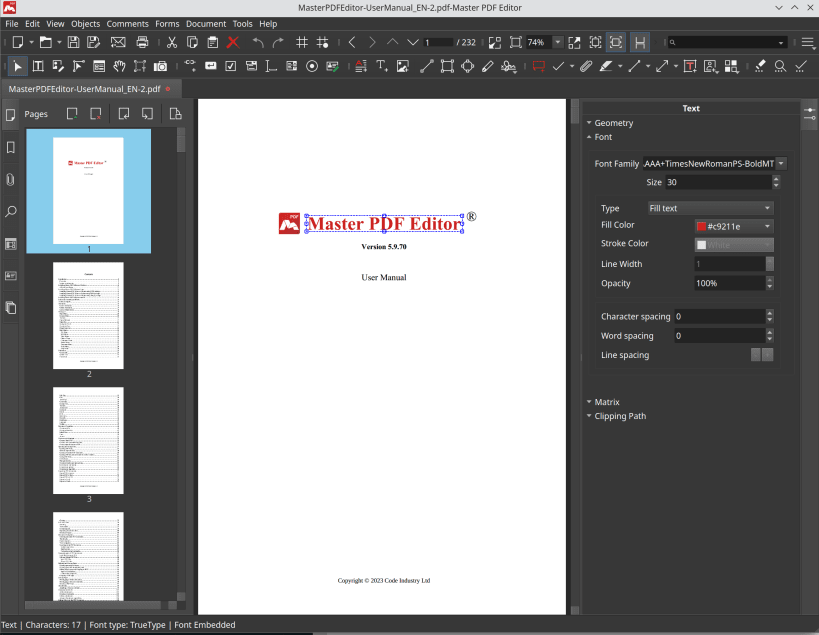Select the Check Box form tool

(x=230, y=66)
